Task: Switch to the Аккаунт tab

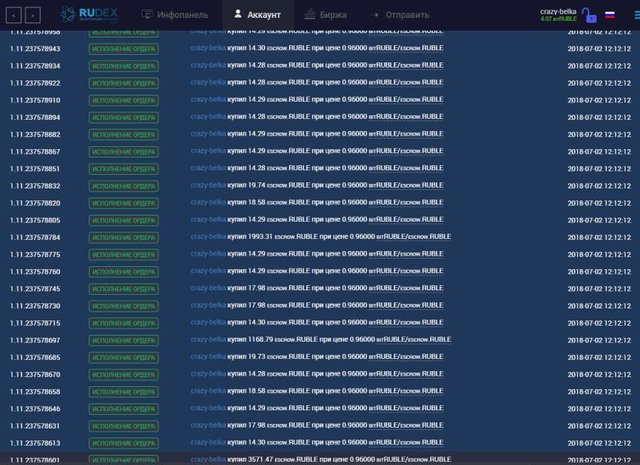Action: point(258,15)
